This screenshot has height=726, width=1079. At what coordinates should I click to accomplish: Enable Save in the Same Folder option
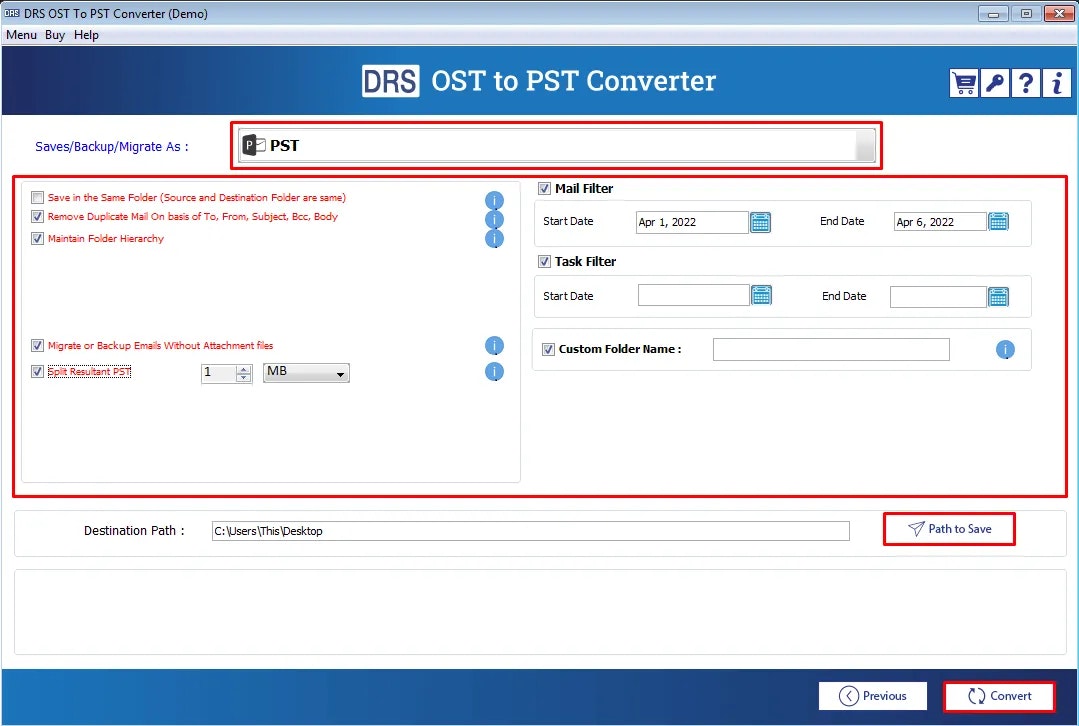tap(37, 197)
